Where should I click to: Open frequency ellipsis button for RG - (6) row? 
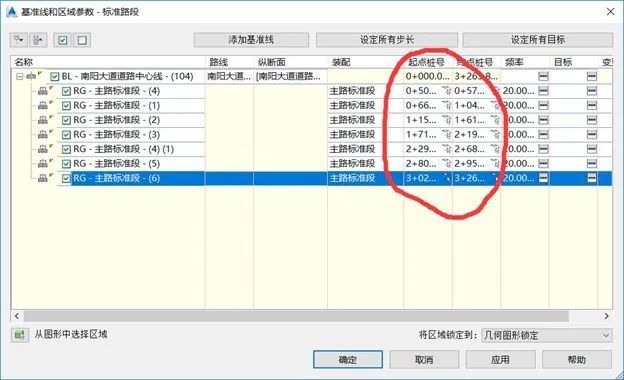pyautogui.click(x=544, y=178)
